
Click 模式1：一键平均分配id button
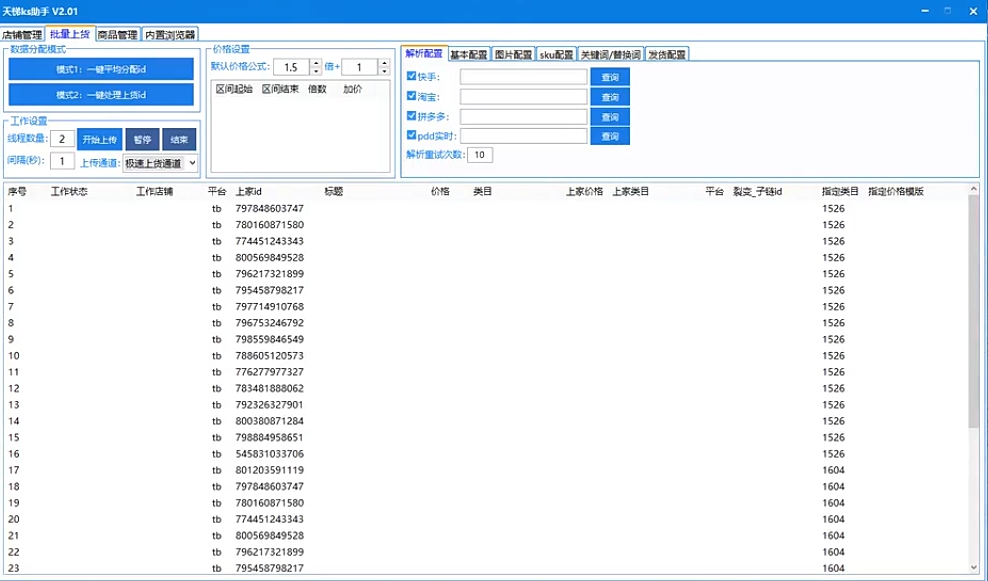tap(101, 69)
